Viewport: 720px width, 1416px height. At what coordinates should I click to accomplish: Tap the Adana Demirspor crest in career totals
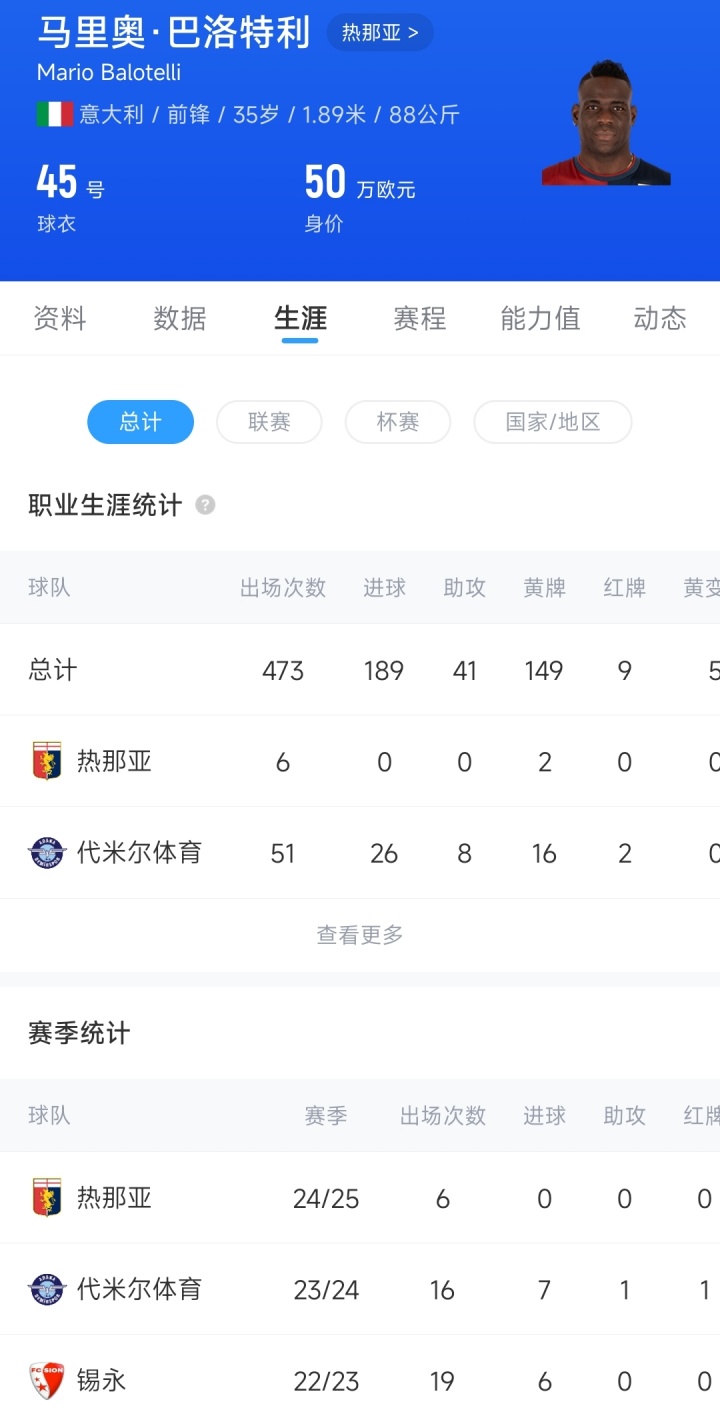point(47,853)
